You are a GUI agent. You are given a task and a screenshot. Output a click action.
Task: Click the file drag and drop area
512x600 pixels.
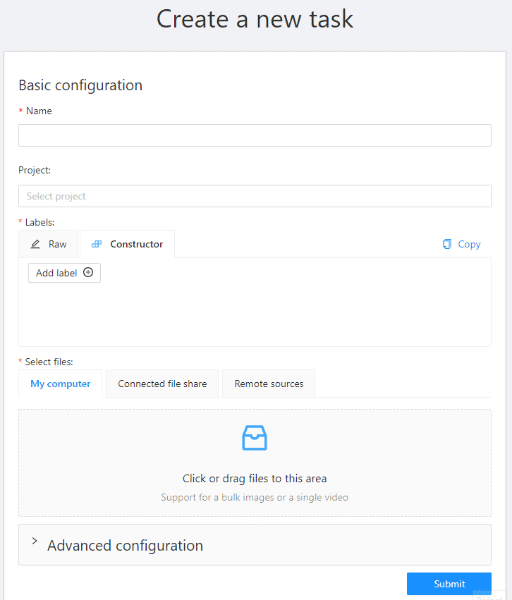pos(255,463)
